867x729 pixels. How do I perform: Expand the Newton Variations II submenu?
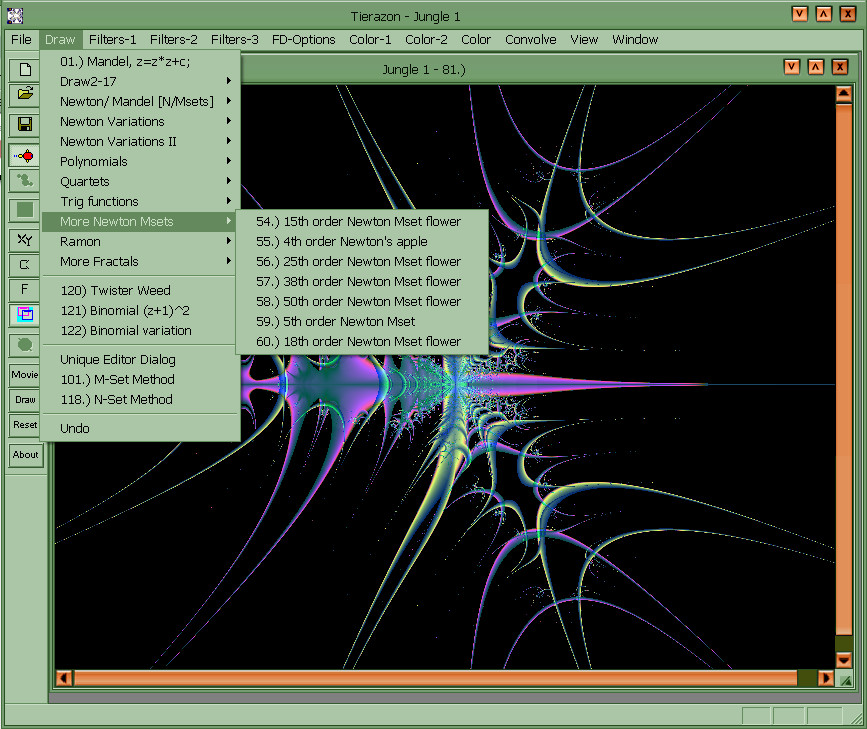(x=140, y=141)
